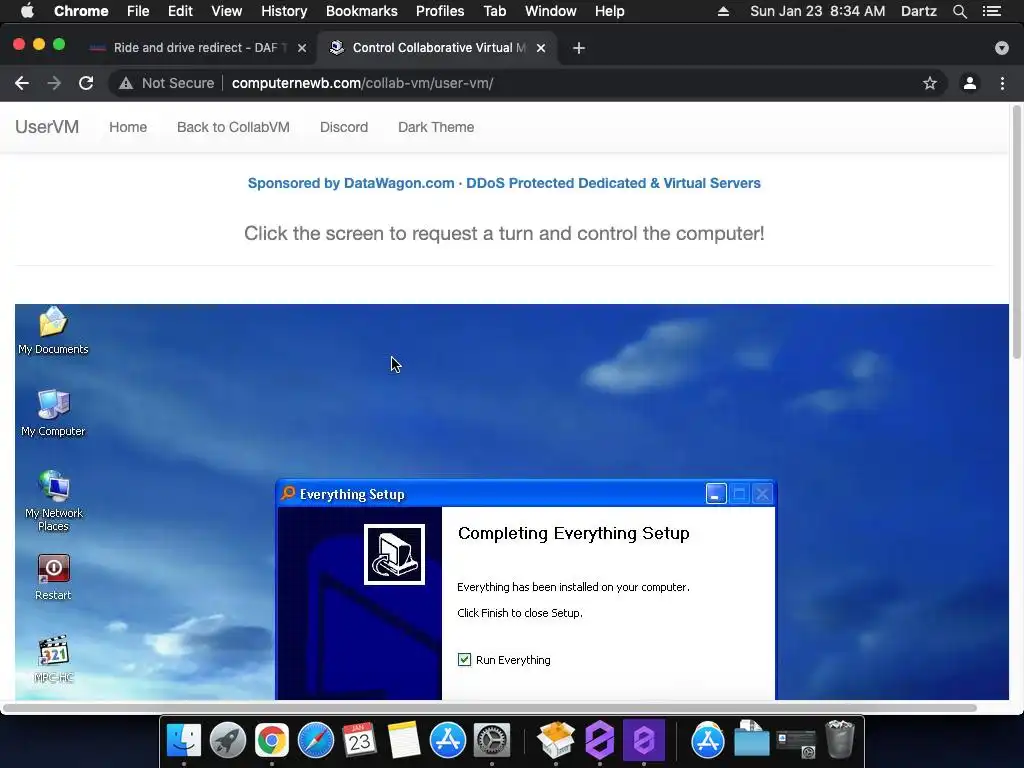Image resolution: width=1024 pixels, height=768 pixels.
Task: Close the Control Collaborative Virtual Machine tab
Action: tap(541, 48)
